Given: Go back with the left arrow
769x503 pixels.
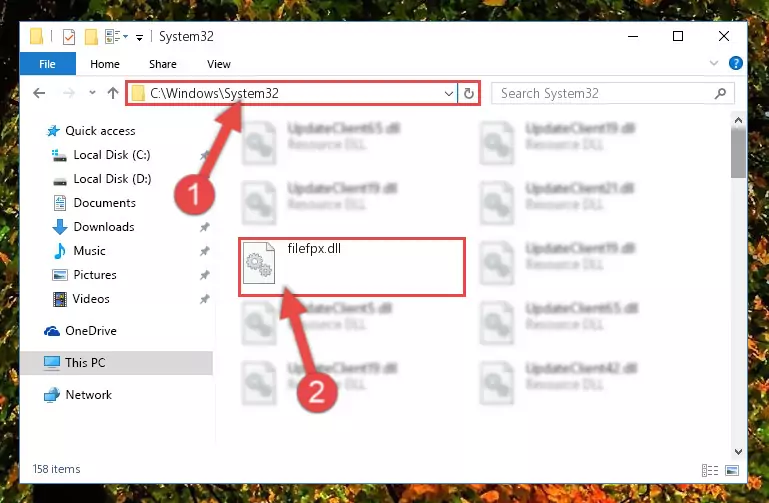Looking at the screenshot, I should [39, 93].
